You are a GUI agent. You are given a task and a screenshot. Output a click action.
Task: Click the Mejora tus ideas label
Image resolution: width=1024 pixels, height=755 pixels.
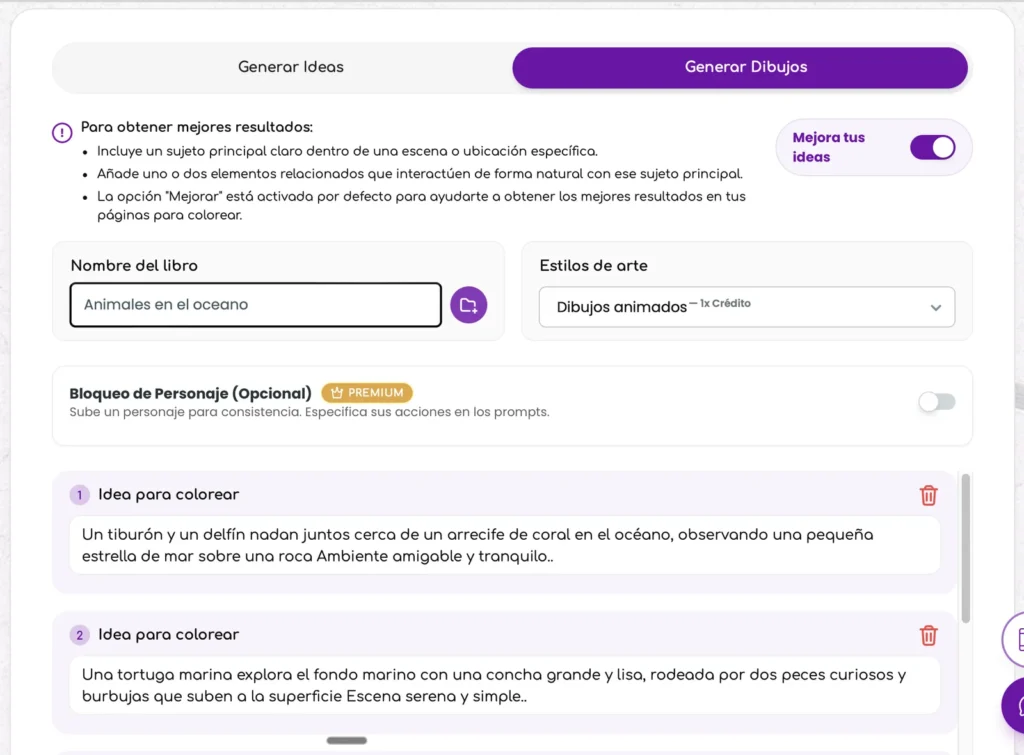(828, 146)
